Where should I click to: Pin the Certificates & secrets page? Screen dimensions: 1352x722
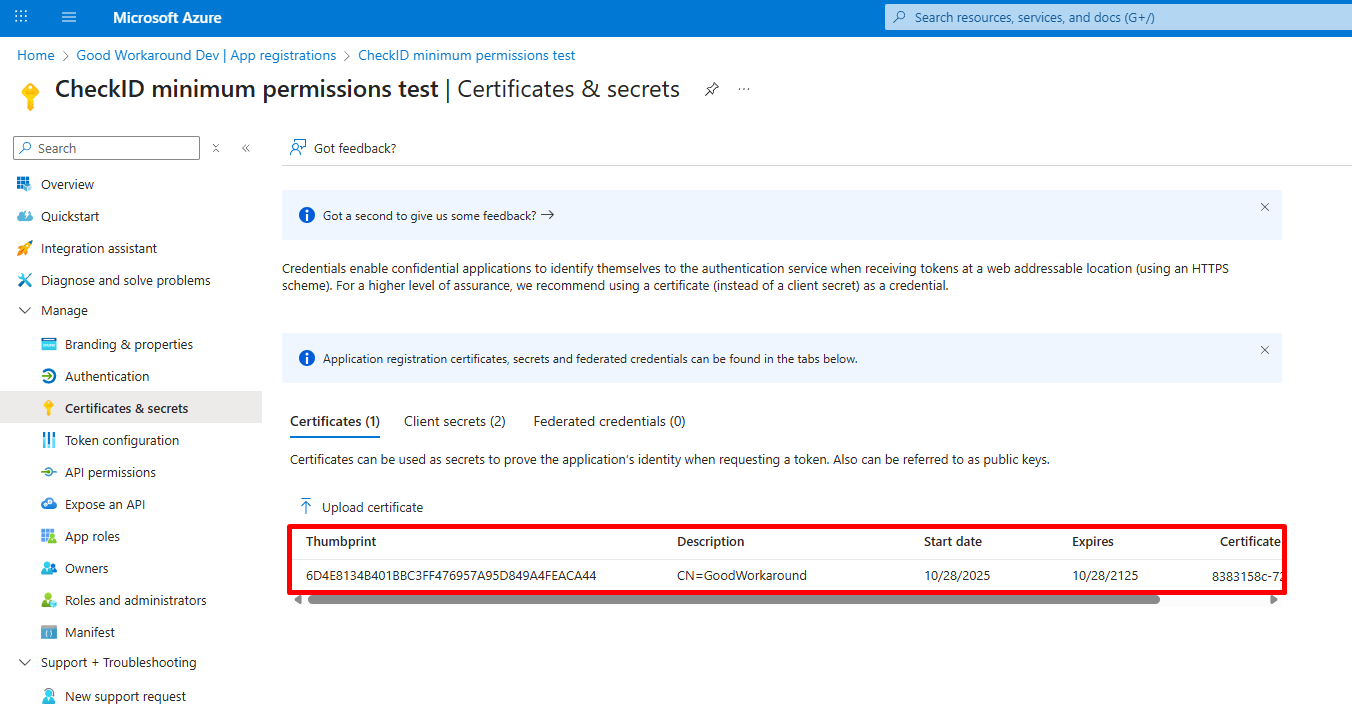[x=711, y=89]
